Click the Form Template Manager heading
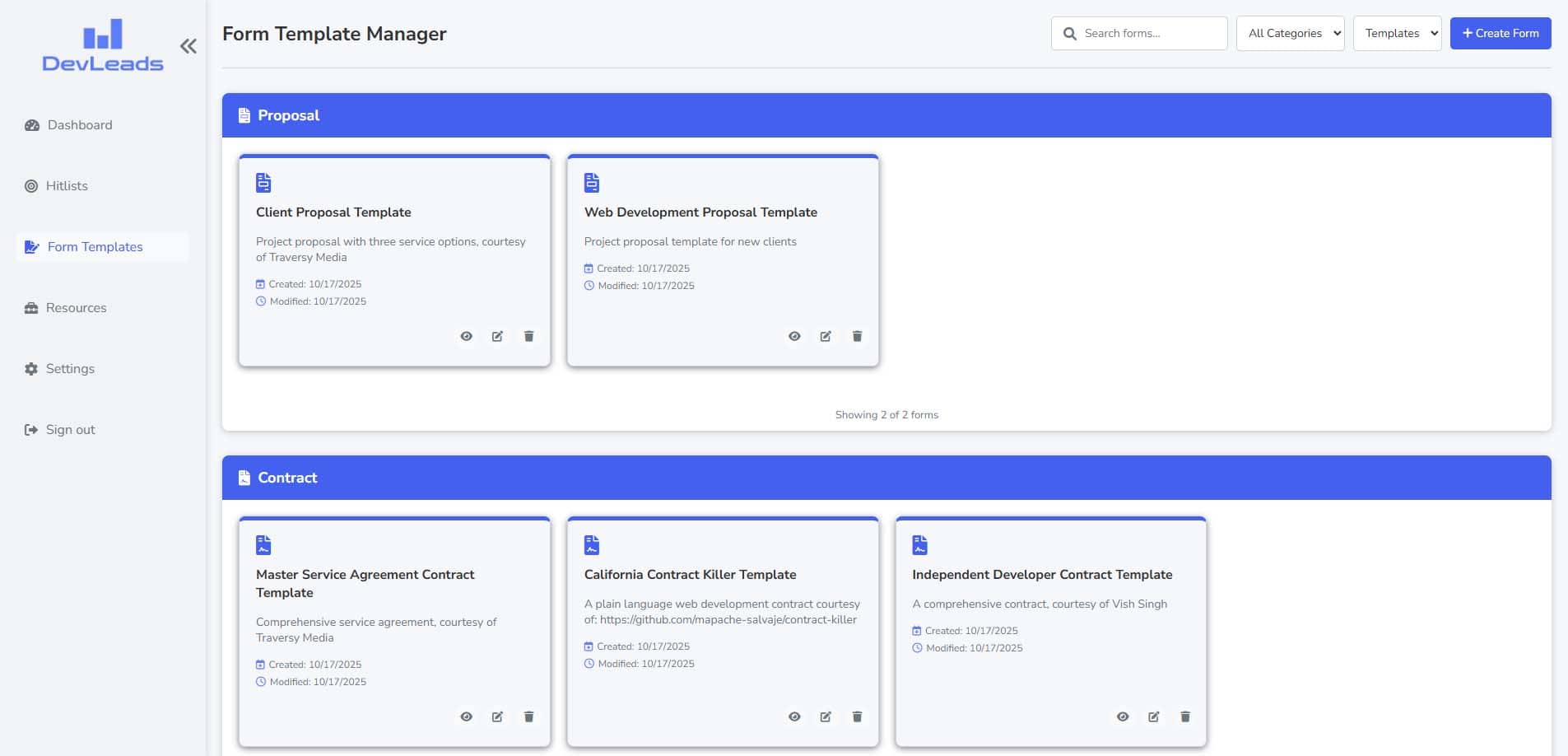Image resolution: width=1568 pixels, height=756 pixels. coord(334,34)
